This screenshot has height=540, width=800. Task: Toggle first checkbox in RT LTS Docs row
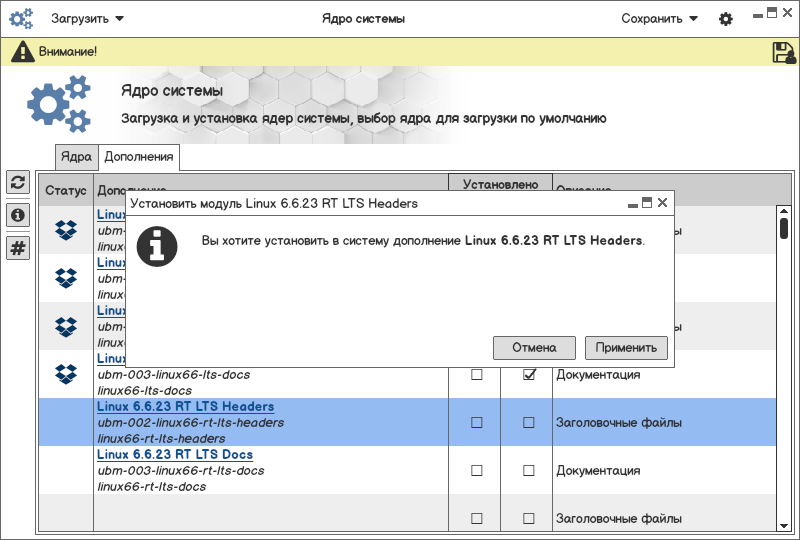pos(477,471)
